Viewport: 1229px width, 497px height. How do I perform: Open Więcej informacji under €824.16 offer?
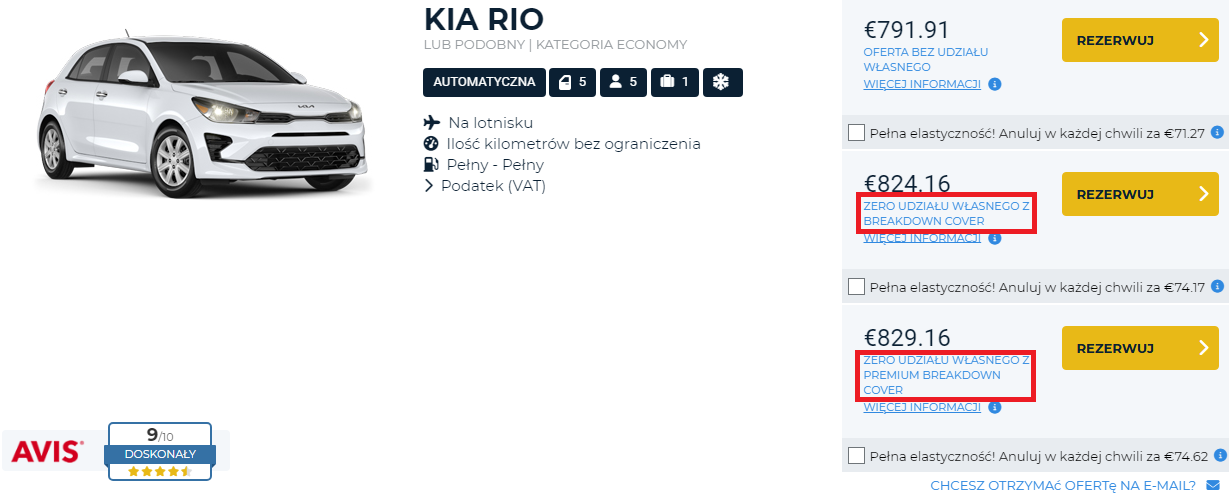(x=921, y=238)
